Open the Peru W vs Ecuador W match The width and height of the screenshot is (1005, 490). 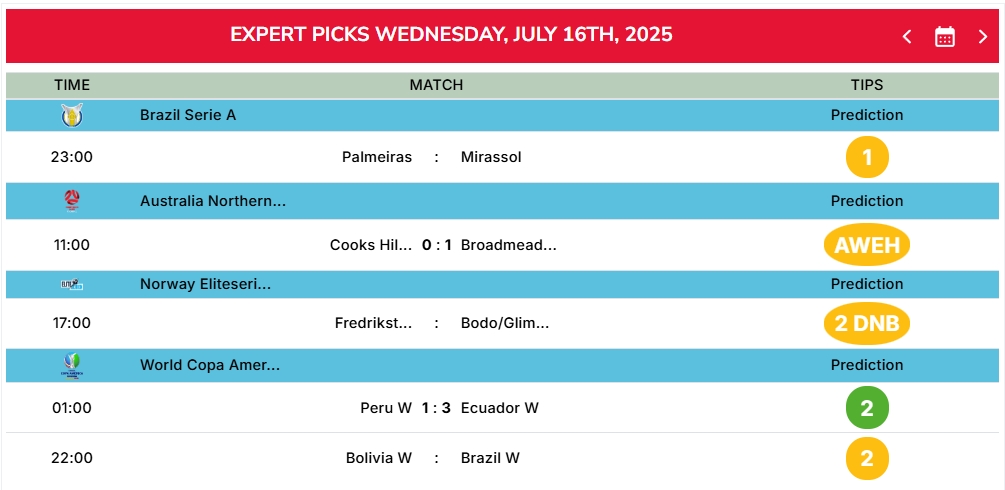tap(449, 408)
